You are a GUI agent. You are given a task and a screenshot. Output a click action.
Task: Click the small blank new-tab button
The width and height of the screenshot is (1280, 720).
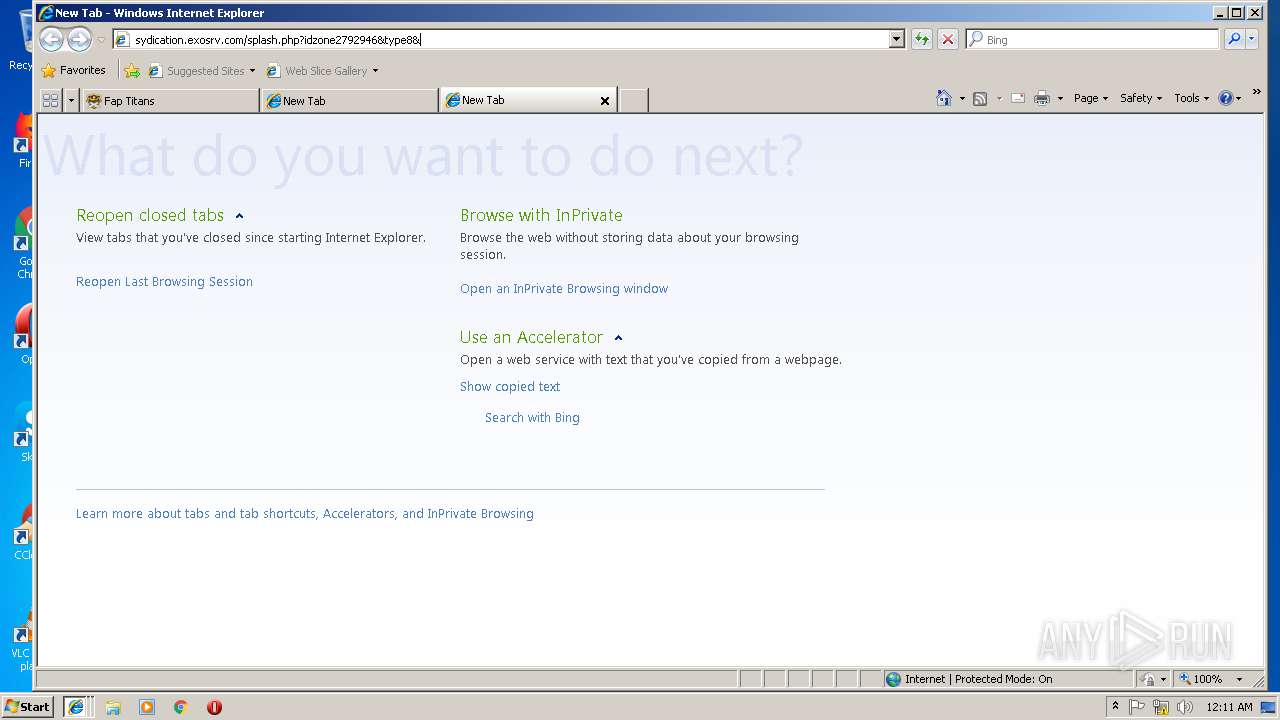point(633,100)
